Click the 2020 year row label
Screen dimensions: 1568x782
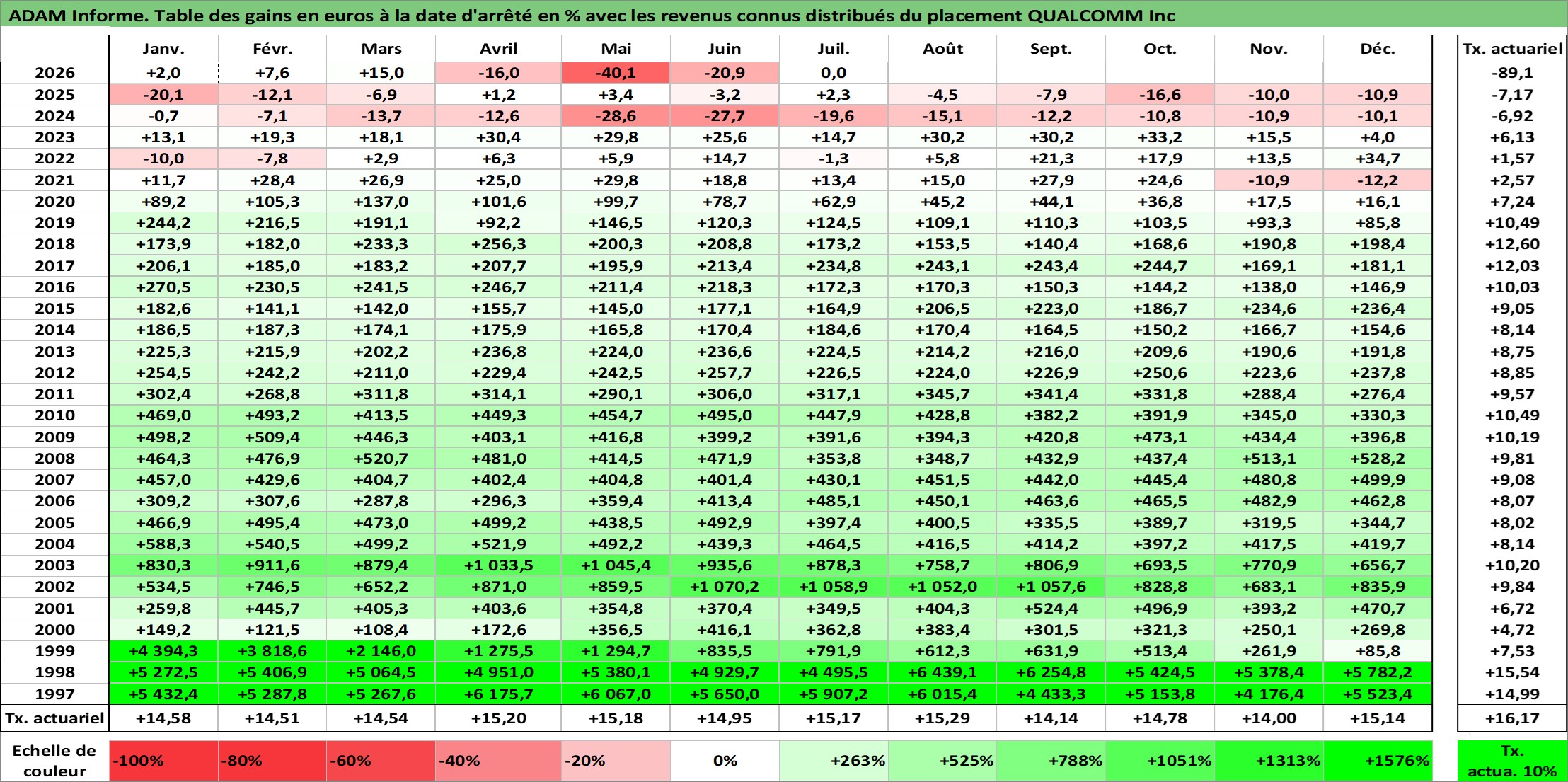[x=54, y=202]
